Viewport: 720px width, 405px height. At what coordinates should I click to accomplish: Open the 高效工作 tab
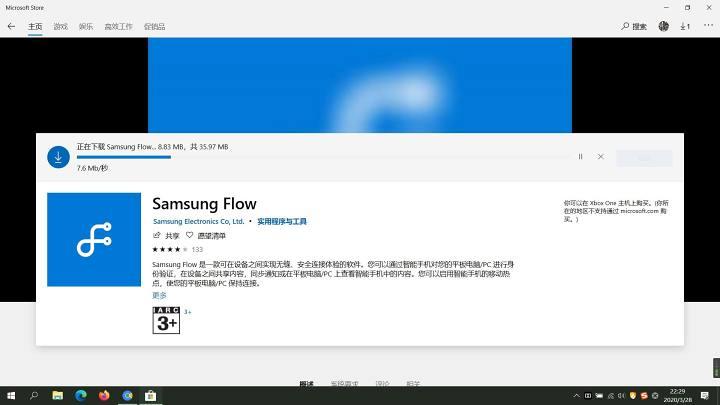pos(118,26)
